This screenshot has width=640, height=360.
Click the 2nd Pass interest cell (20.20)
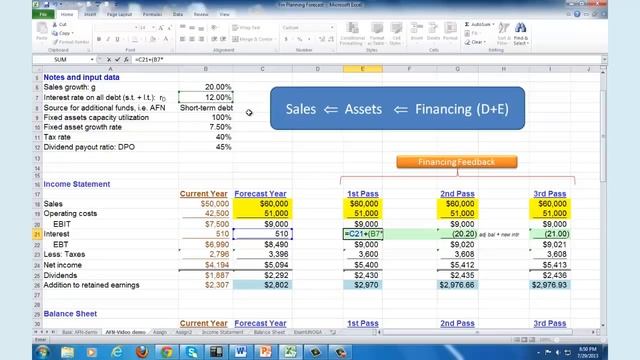tap(457, 234)
